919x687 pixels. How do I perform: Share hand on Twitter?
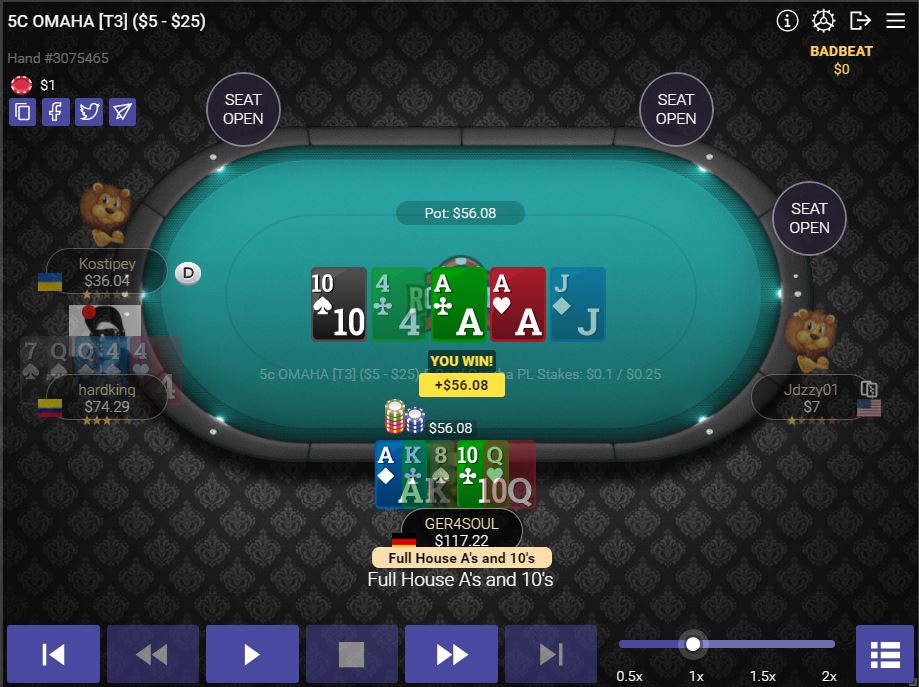[x=89, y=112]
